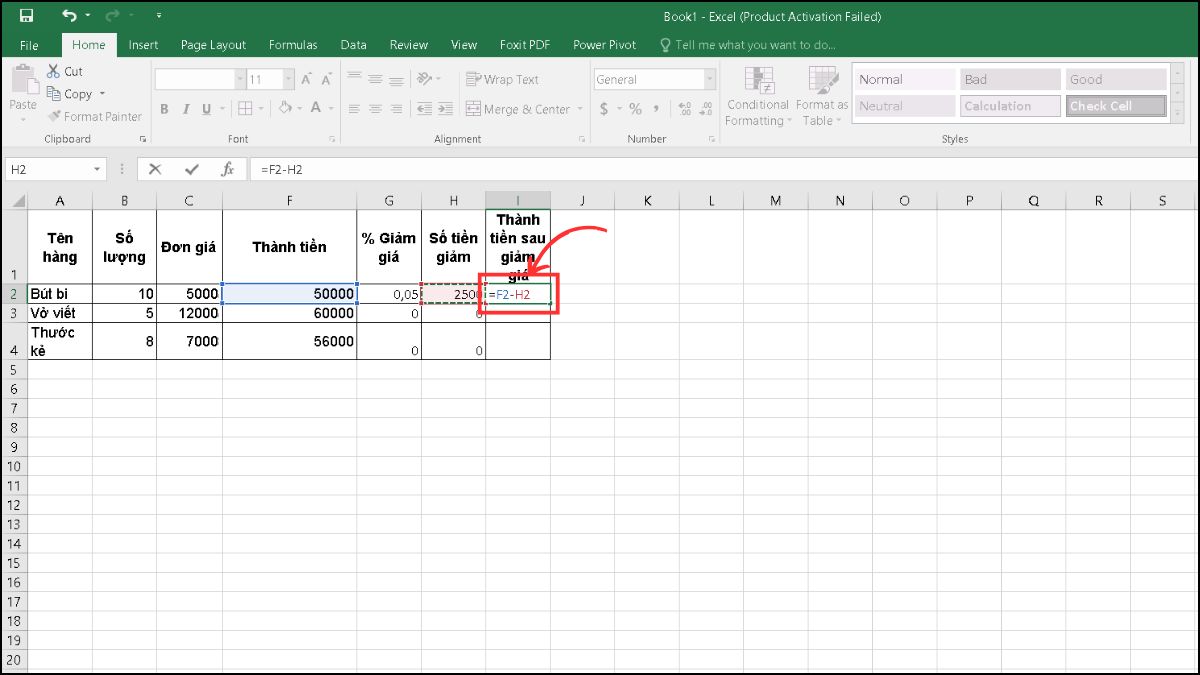Cancel the formula with the X button
This screenshot has height=675, width=1200.
point(154,169)
